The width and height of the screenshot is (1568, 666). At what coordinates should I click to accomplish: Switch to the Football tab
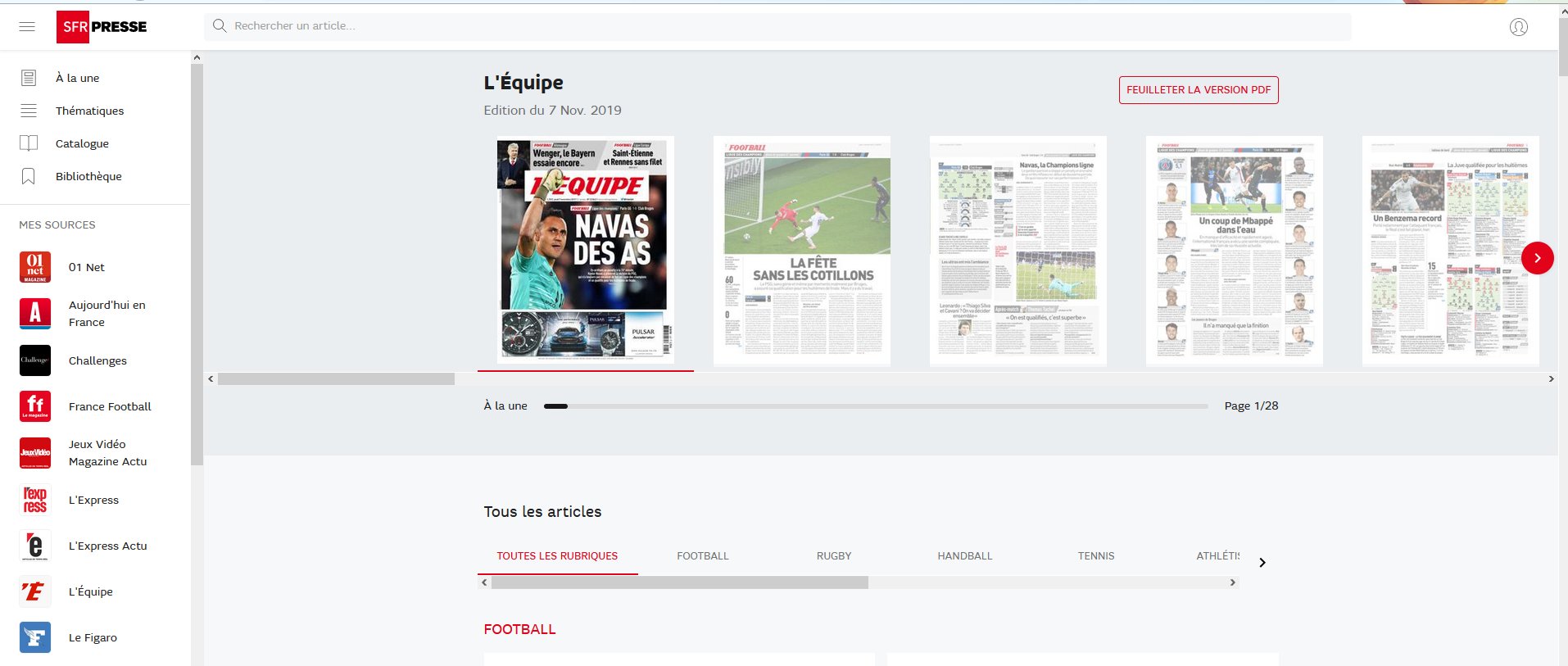pyautogui.click(x=702, y=555)
